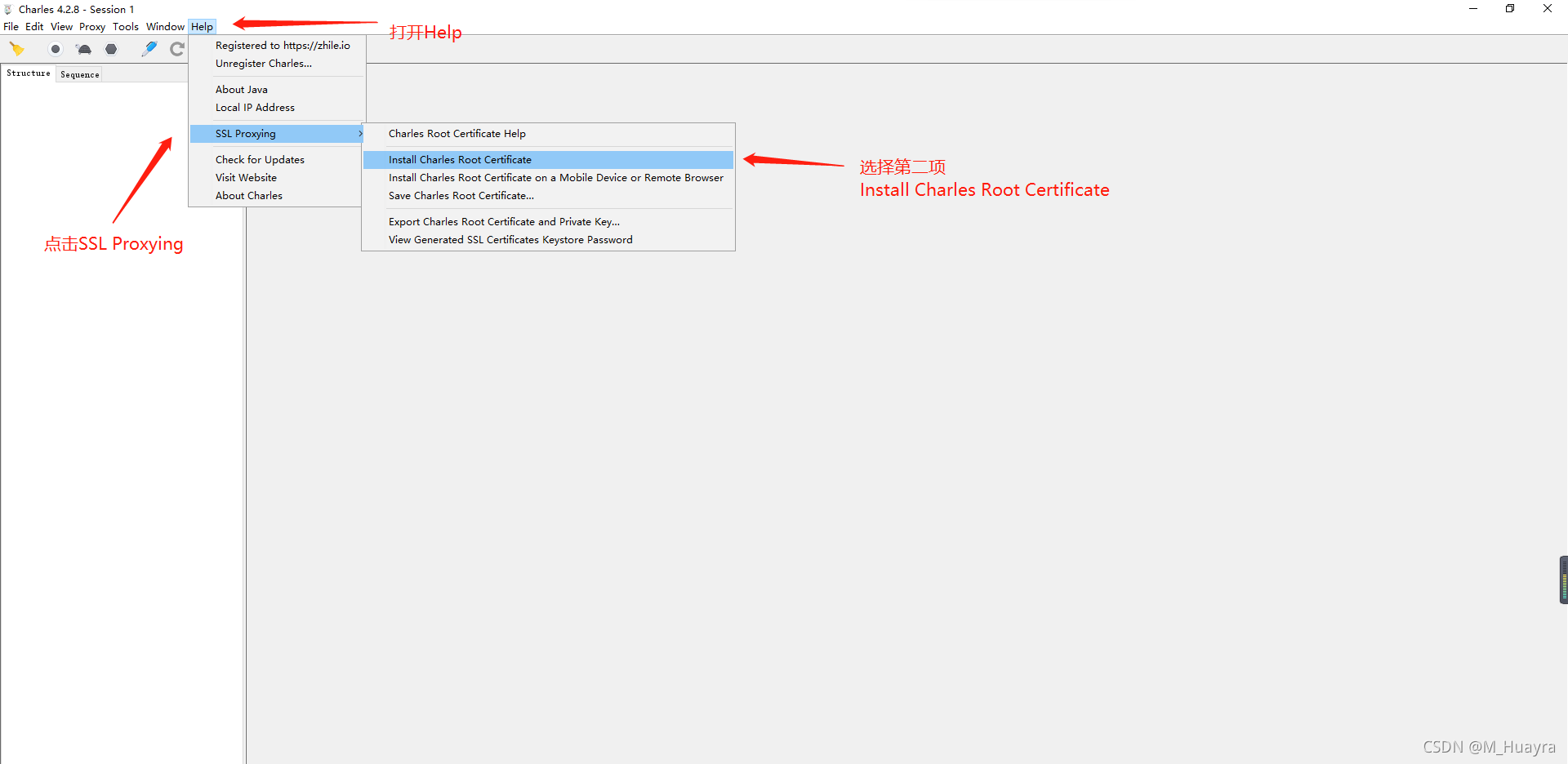Close the Charles window

1548,9
